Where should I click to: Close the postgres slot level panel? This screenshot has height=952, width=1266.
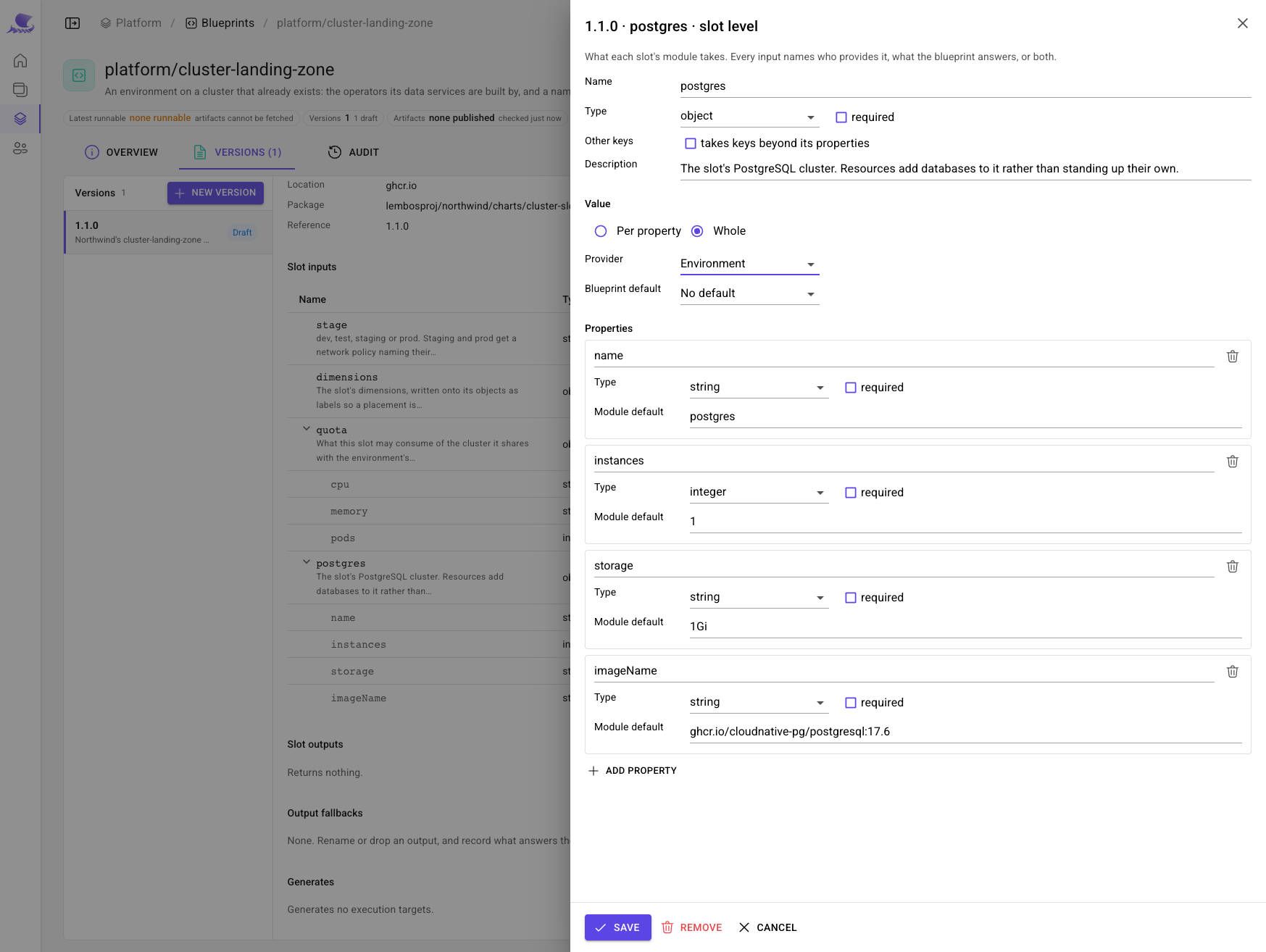[1242, 23]
